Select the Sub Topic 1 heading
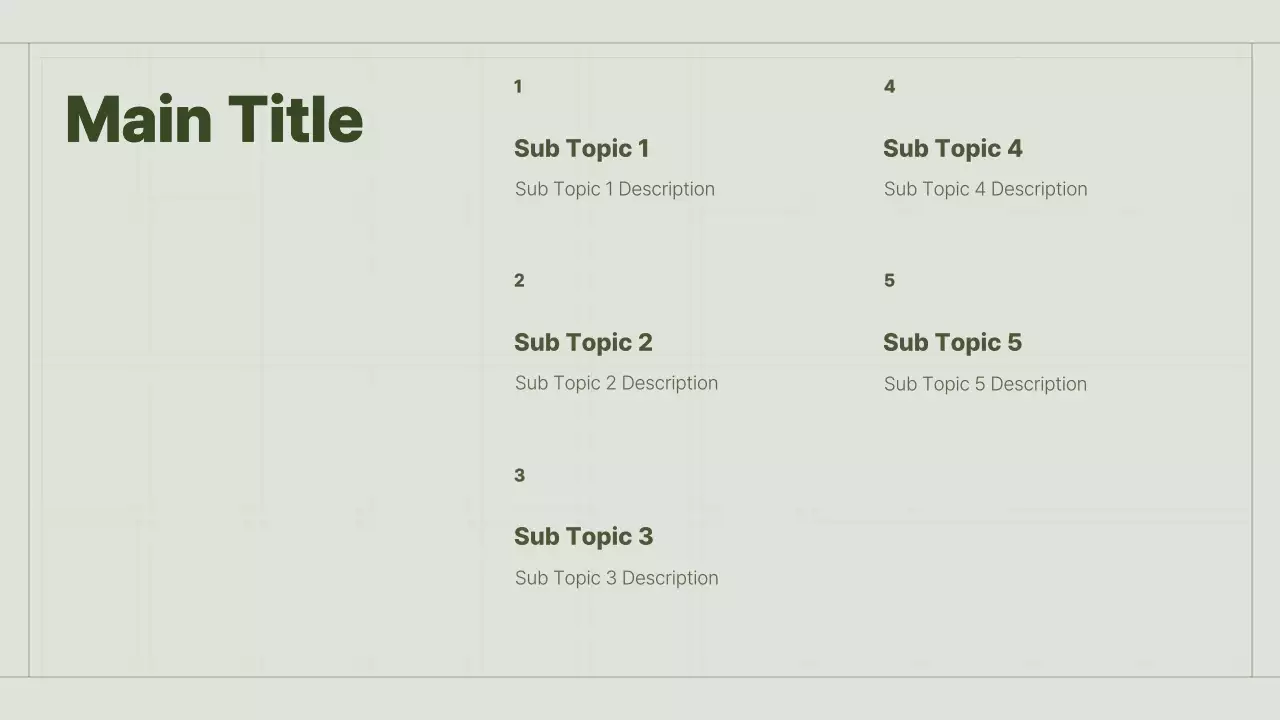The width and height of the screenshot is (1280, 720). pos(581,149)
